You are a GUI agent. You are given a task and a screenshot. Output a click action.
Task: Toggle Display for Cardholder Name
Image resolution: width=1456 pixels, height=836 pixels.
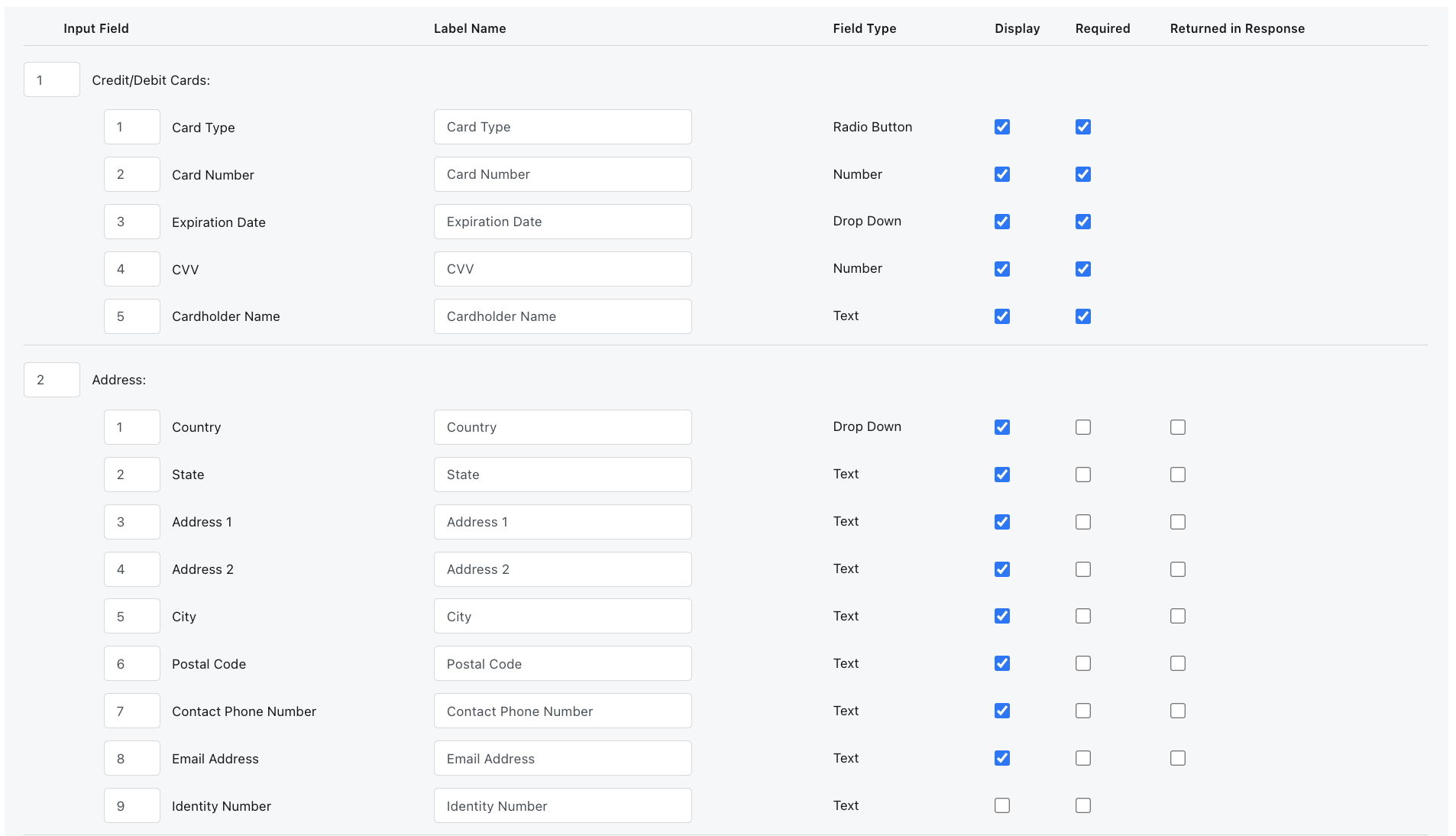click(1002, 316)
